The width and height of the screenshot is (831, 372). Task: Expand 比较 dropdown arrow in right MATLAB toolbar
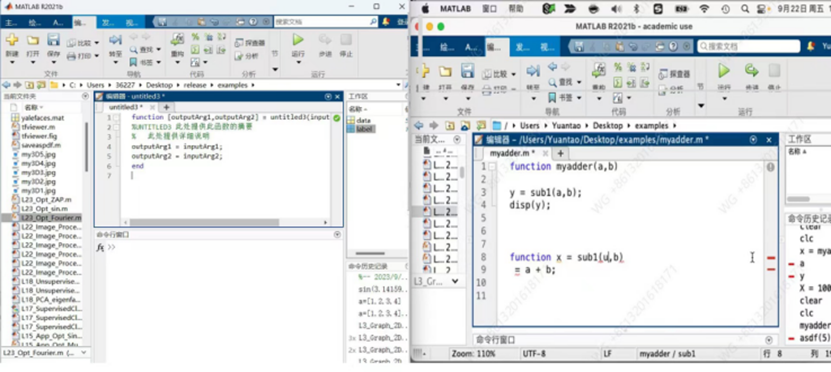(x=514, y=75)
